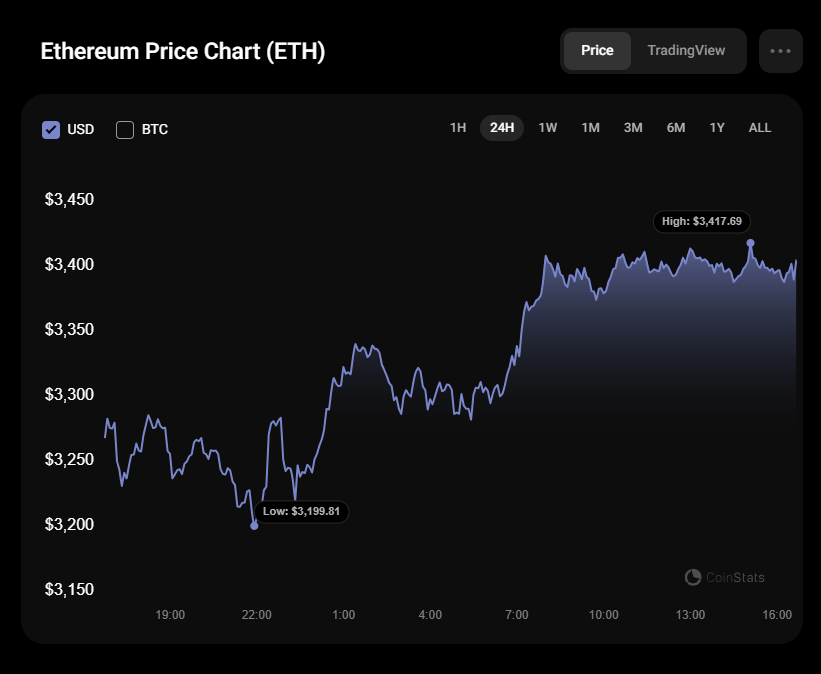Select the 24H timeframe
The width and height of the screenshot is (821, 674).
pyautogui.click(x=501, y=128)
